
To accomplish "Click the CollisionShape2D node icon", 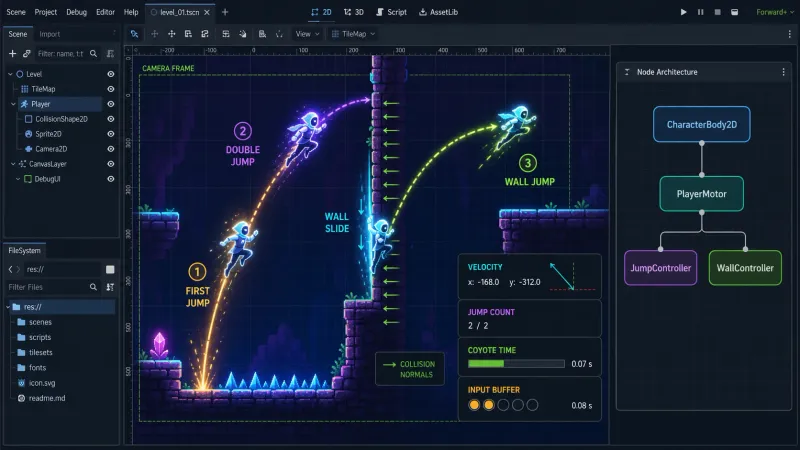I will (29, 119).
